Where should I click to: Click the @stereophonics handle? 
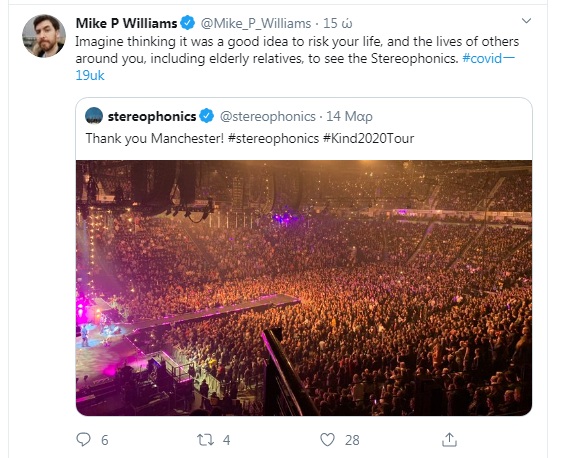[267, 116]
